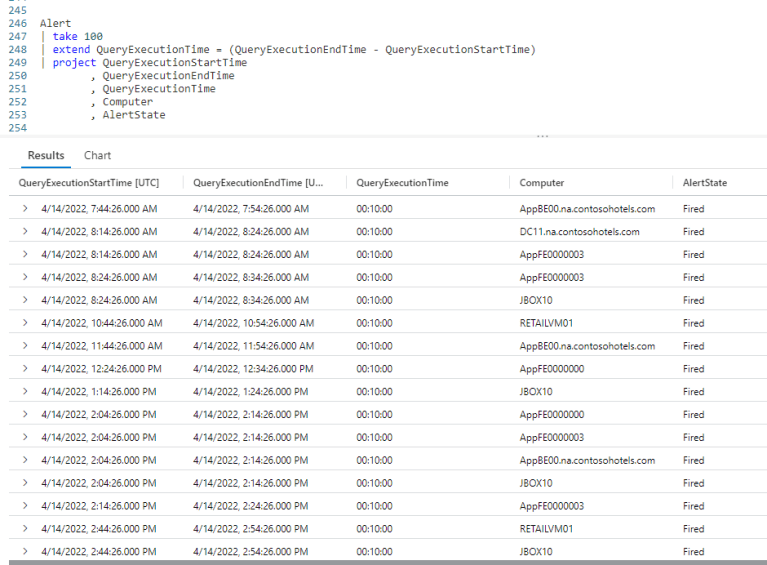This screenshot has width=767, height=565.
Task: Place cursor on the 'take 100' query line
Action: [78, 36]
